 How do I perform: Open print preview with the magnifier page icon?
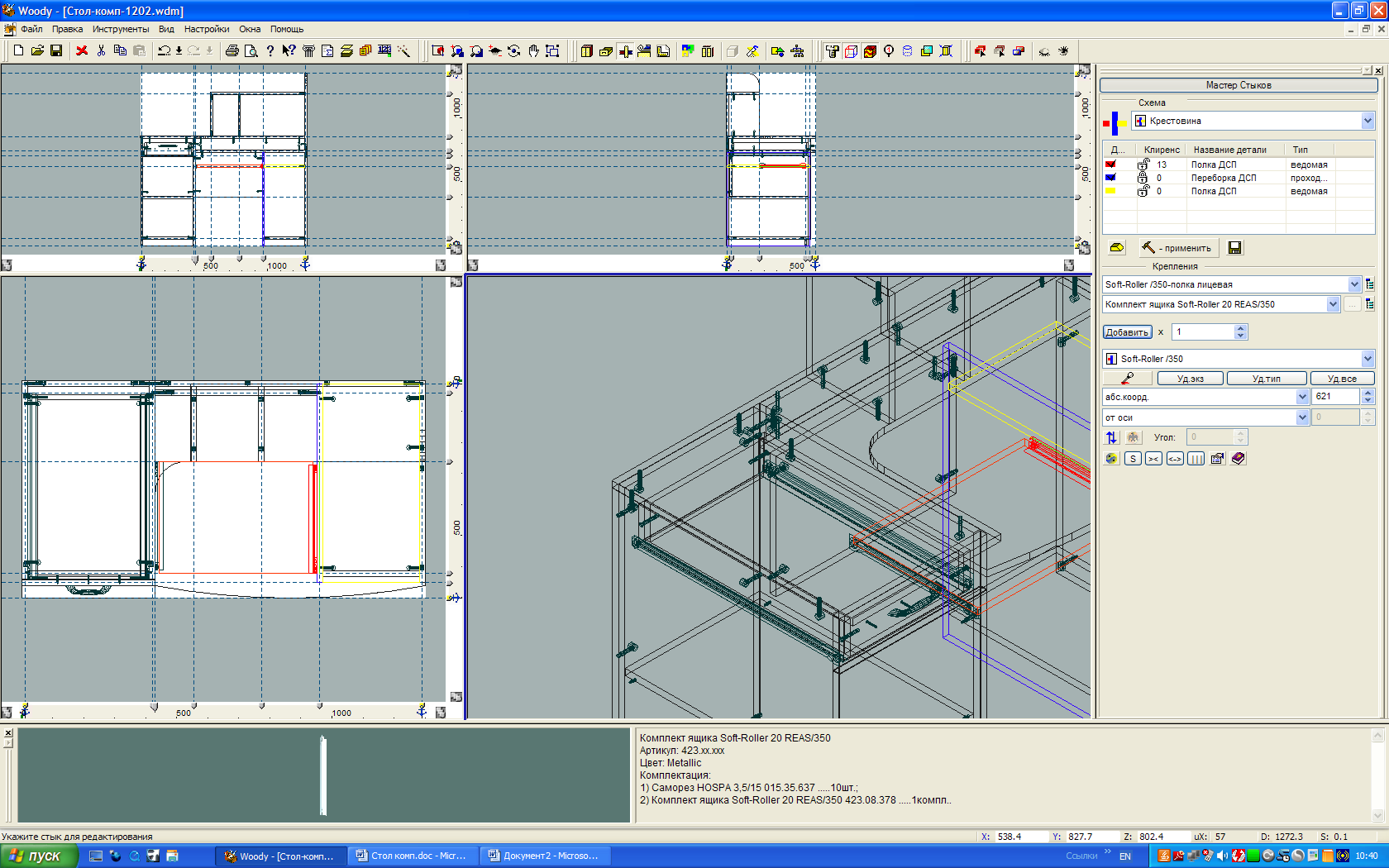(251, 50)
